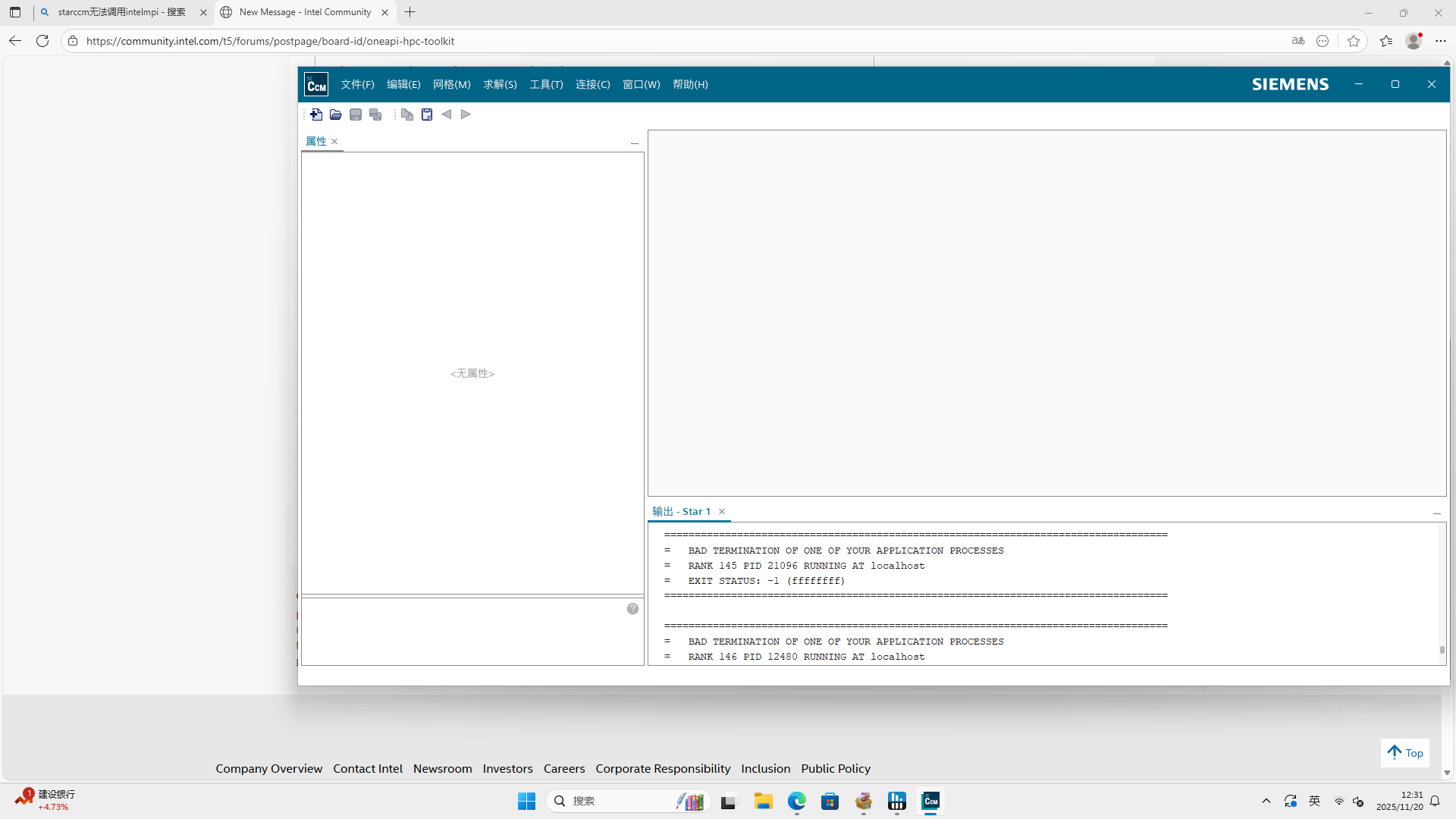Click the Open file folder icon
Viewport: 1456px width, 819px height.
(x=335, y=115)
